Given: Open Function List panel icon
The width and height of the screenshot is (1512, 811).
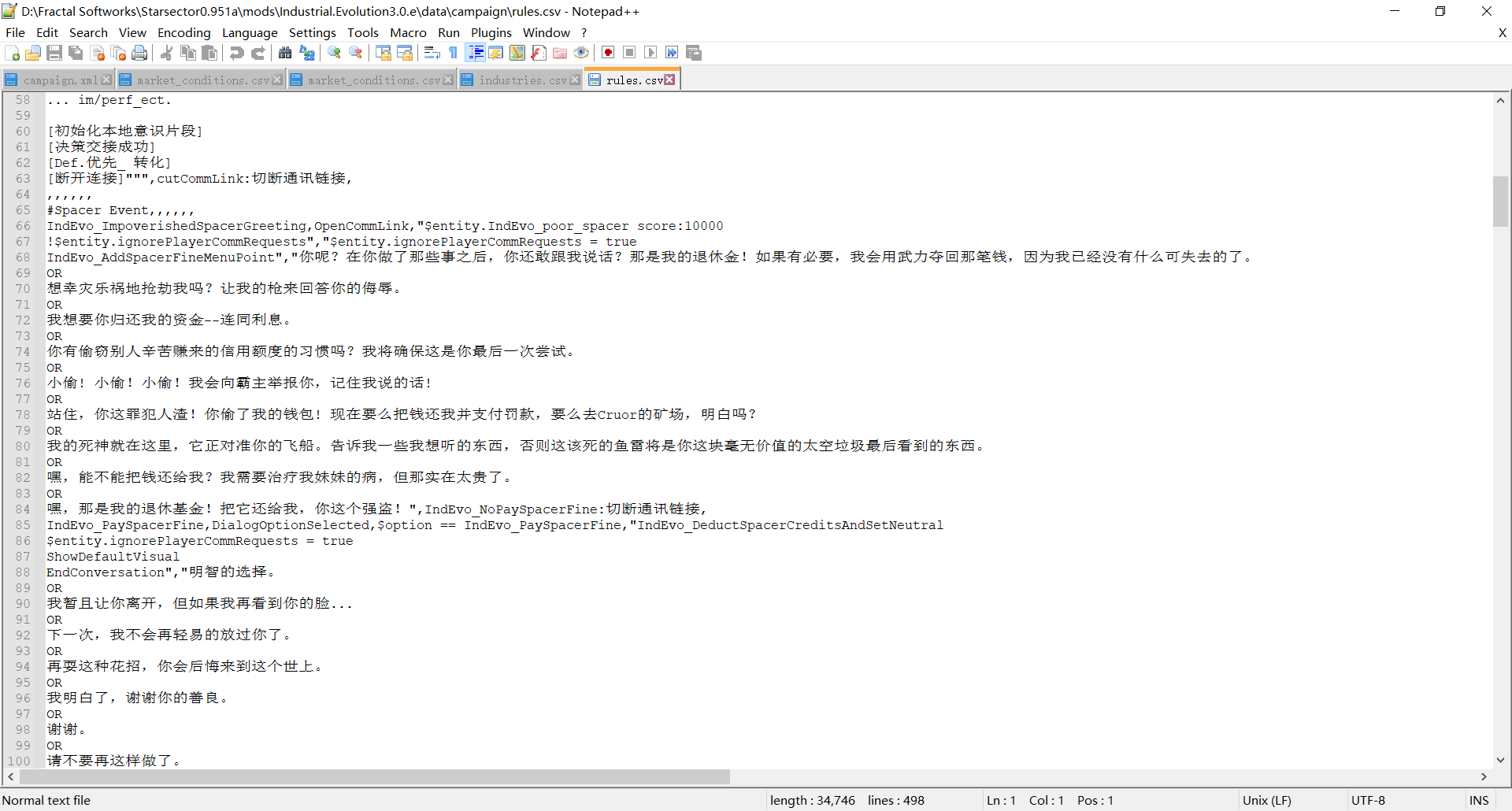Looking at the screenshot, I should click(x=539, y=53).
